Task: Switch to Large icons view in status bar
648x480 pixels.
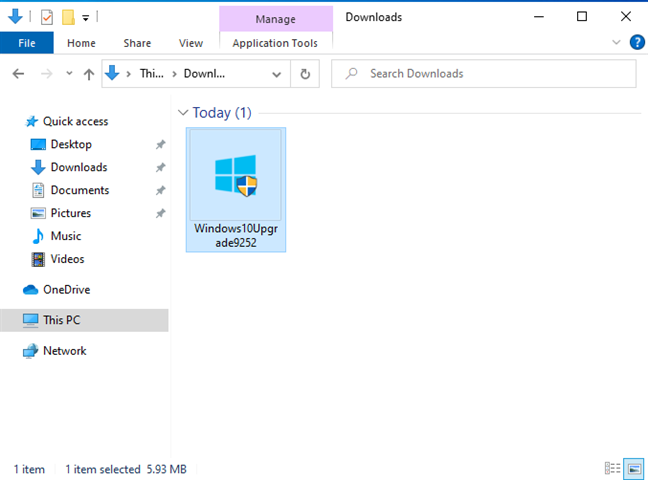Action: pyautogui.click(x=634, y=468)
